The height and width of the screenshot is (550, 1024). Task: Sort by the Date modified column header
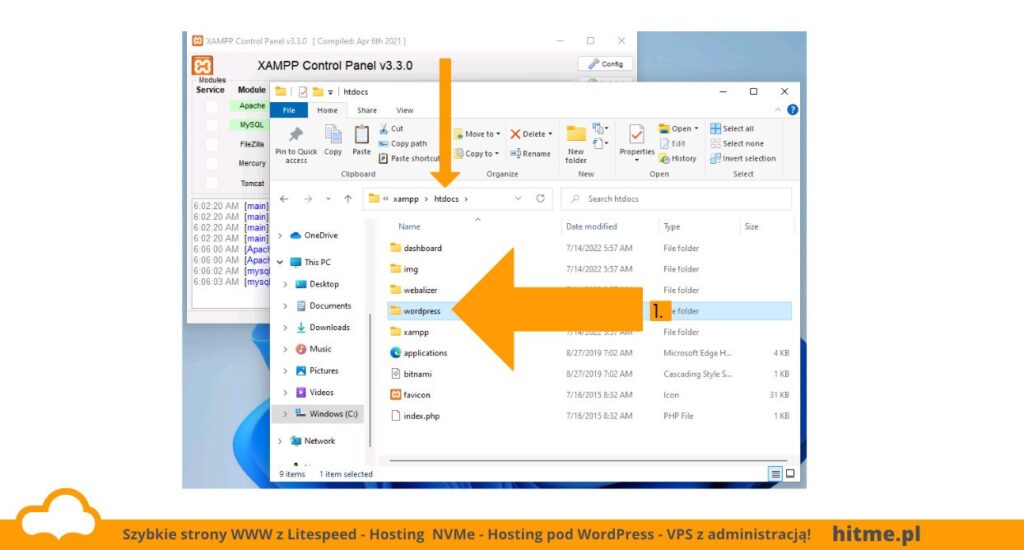pos(591,227)
